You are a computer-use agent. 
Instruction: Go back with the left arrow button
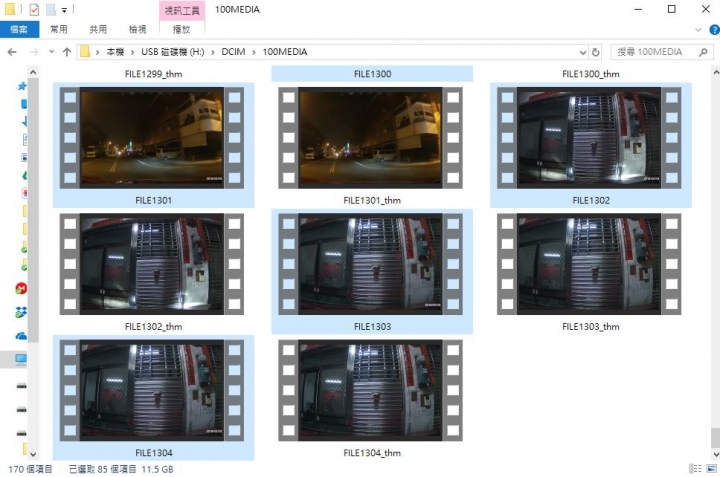pos(12,52)
